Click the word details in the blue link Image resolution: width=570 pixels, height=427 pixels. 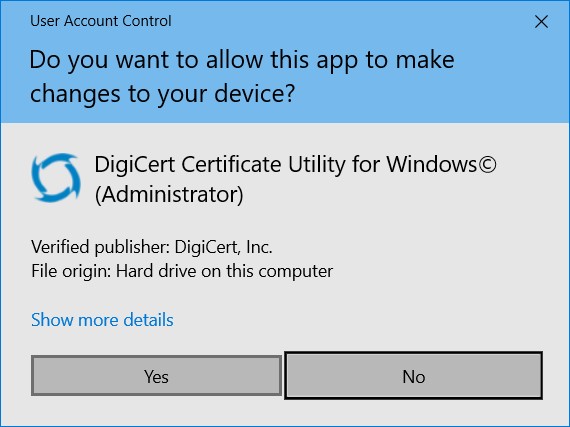(148, 320)
